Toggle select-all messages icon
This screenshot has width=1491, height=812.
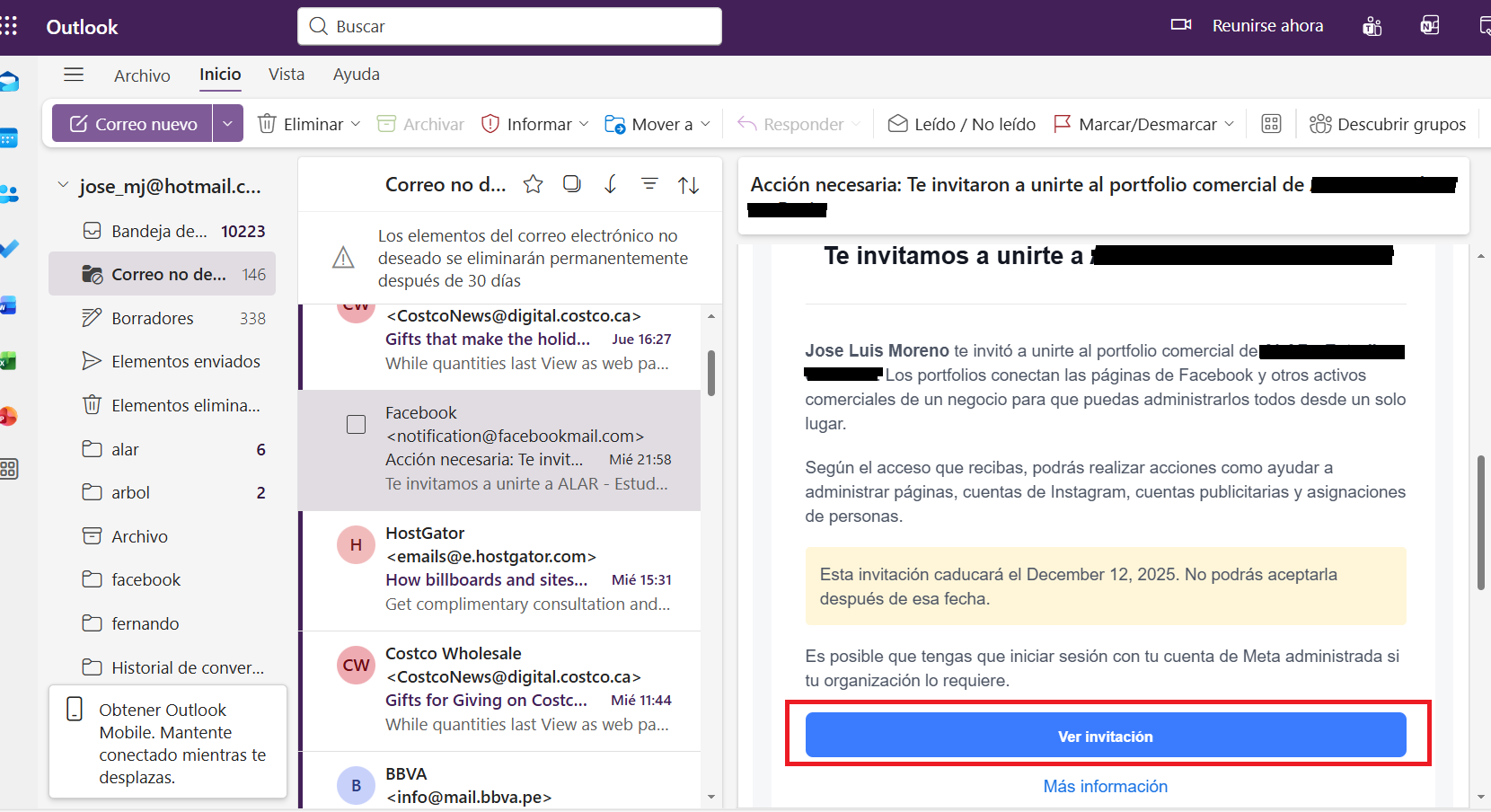pos(571,184)
